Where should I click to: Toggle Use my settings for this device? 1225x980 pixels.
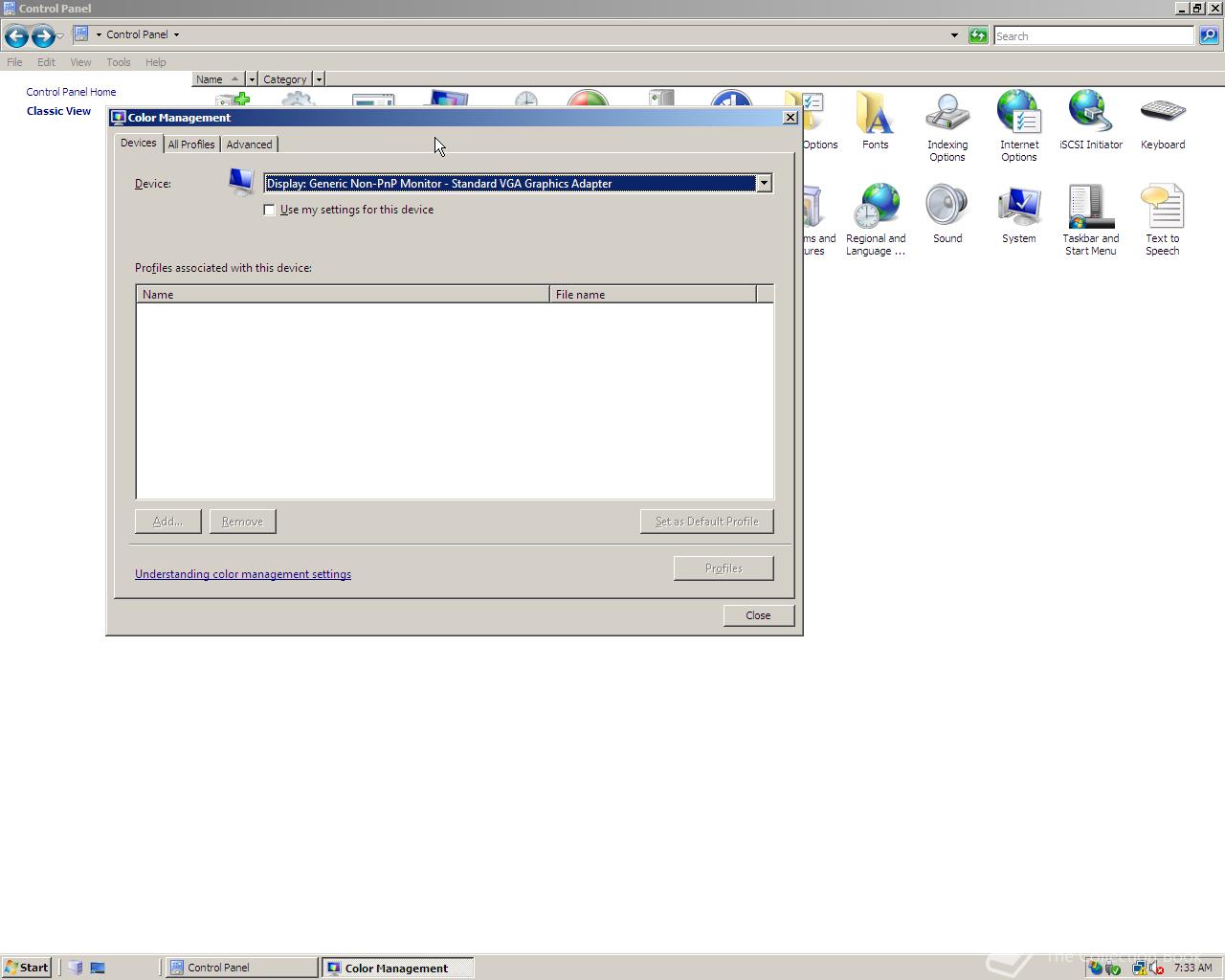click(x=270, y=210)
